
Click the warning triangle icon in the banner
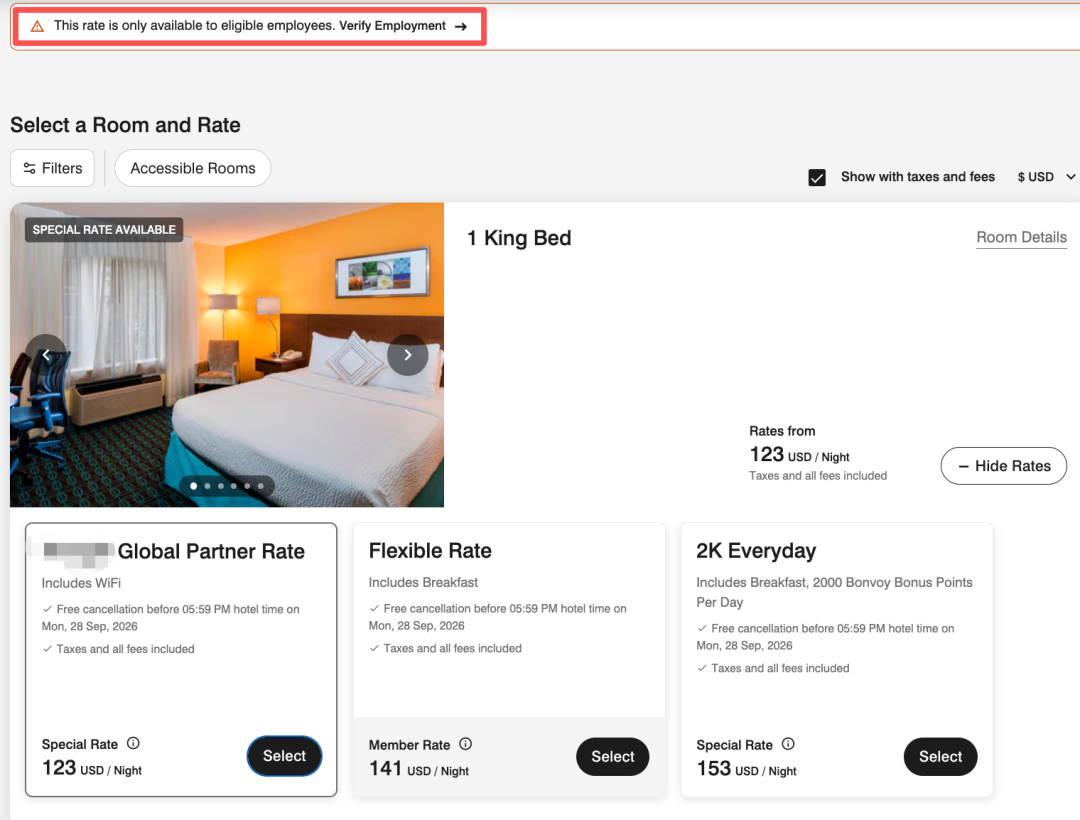point(37,26)
